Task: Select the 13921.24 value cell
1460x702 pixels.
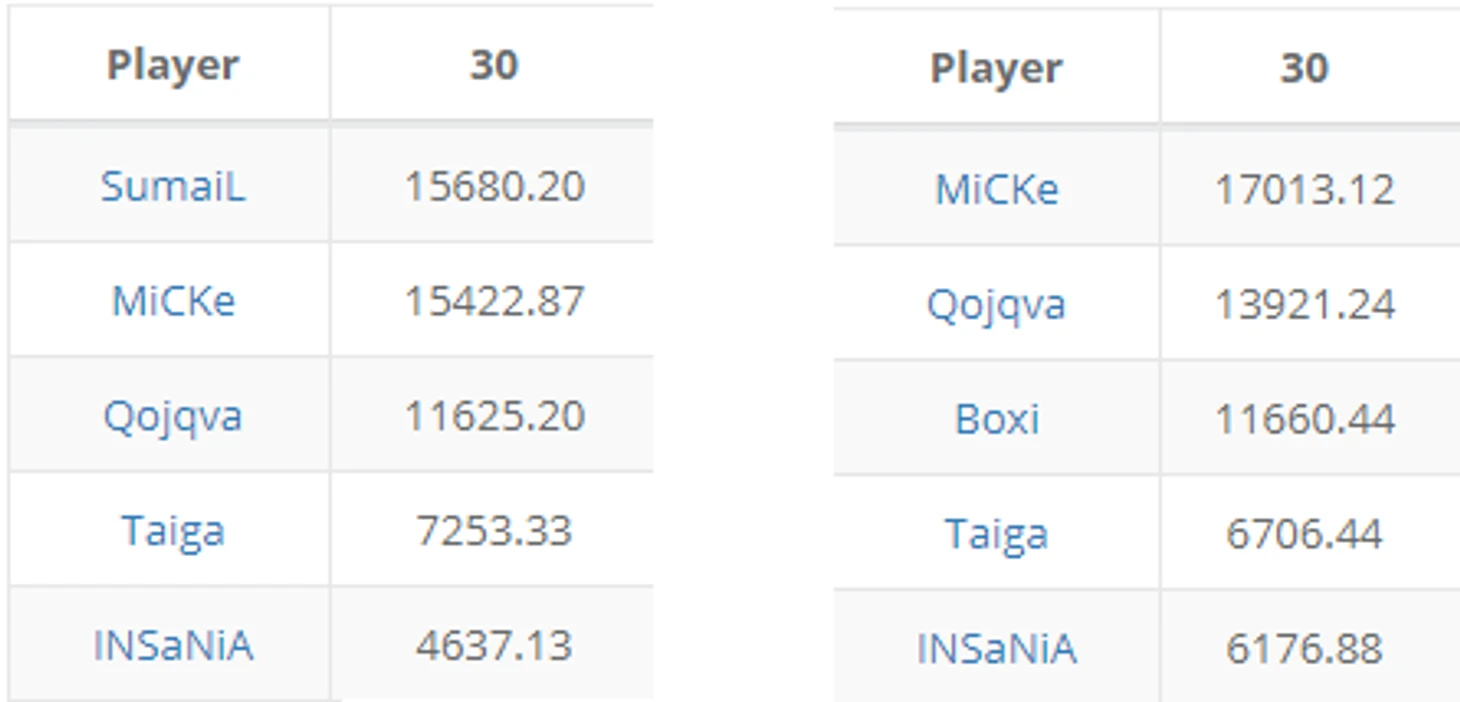Action: pos(1304,305)
